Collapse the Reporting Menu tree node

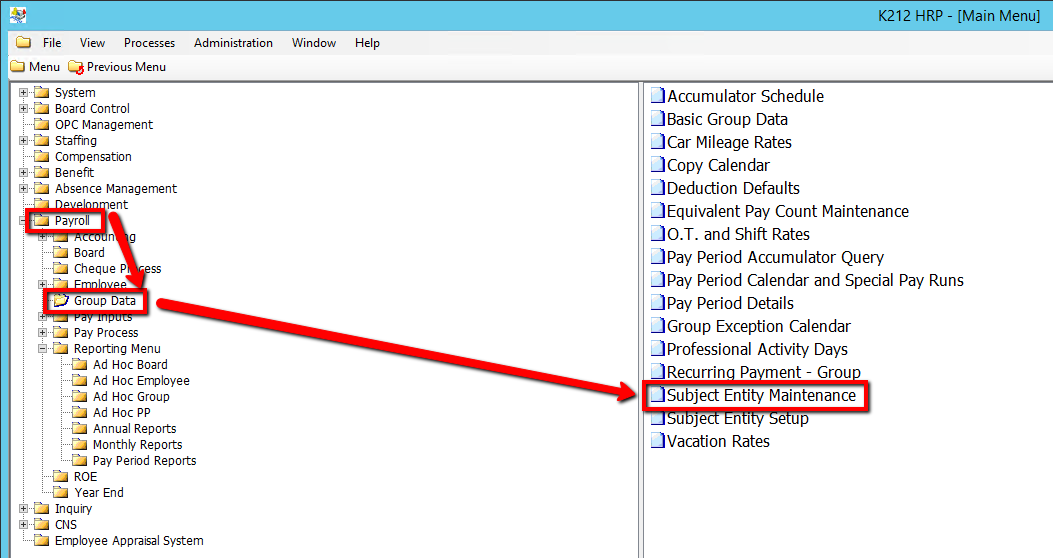[43, 349]
